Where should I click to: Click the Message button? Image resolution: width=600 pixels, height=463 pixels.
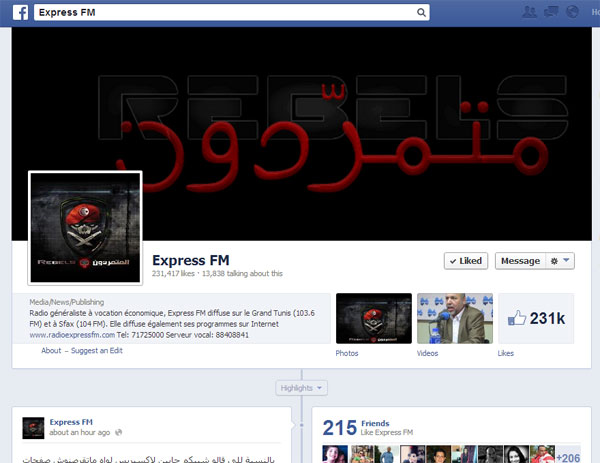(520, 261)
